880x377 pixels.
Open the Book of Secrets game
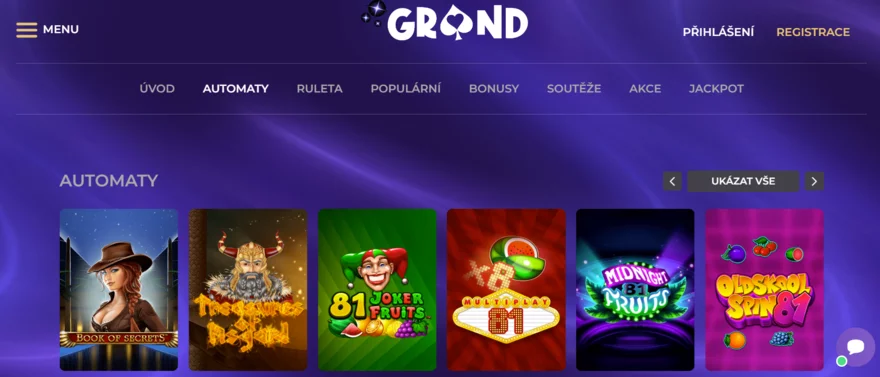(x=119, y=289)
